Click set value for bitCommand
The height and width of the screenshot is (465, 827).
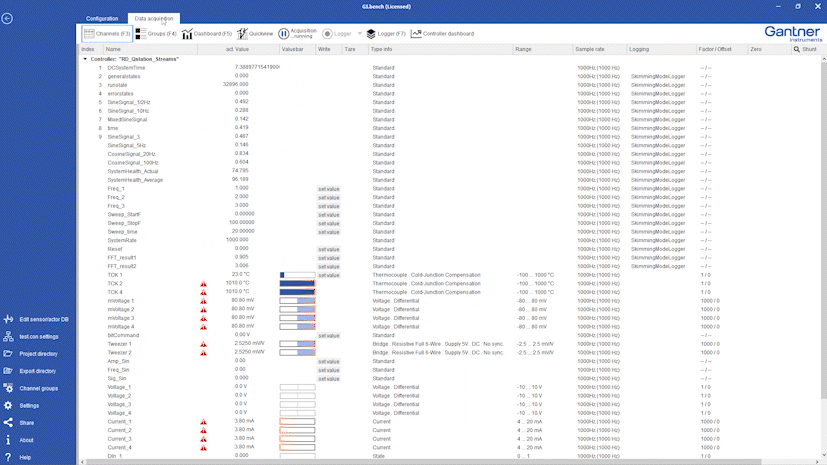tap(329, 335)
